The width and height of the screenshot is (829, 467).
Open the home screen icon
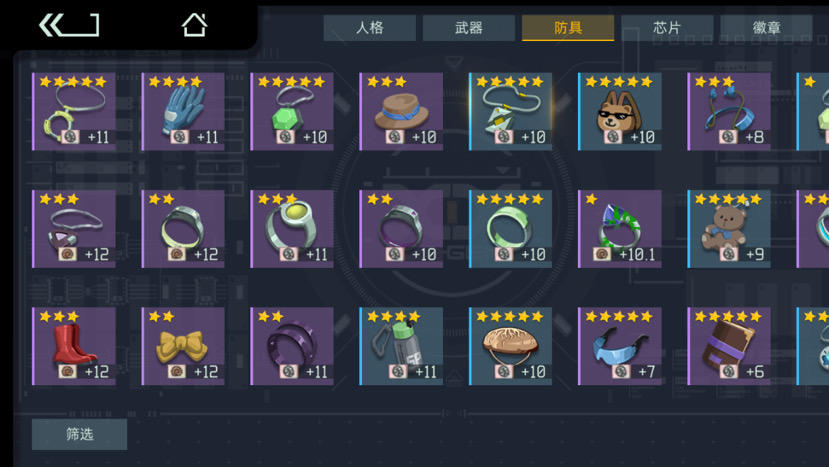click(x=194, y=25)
